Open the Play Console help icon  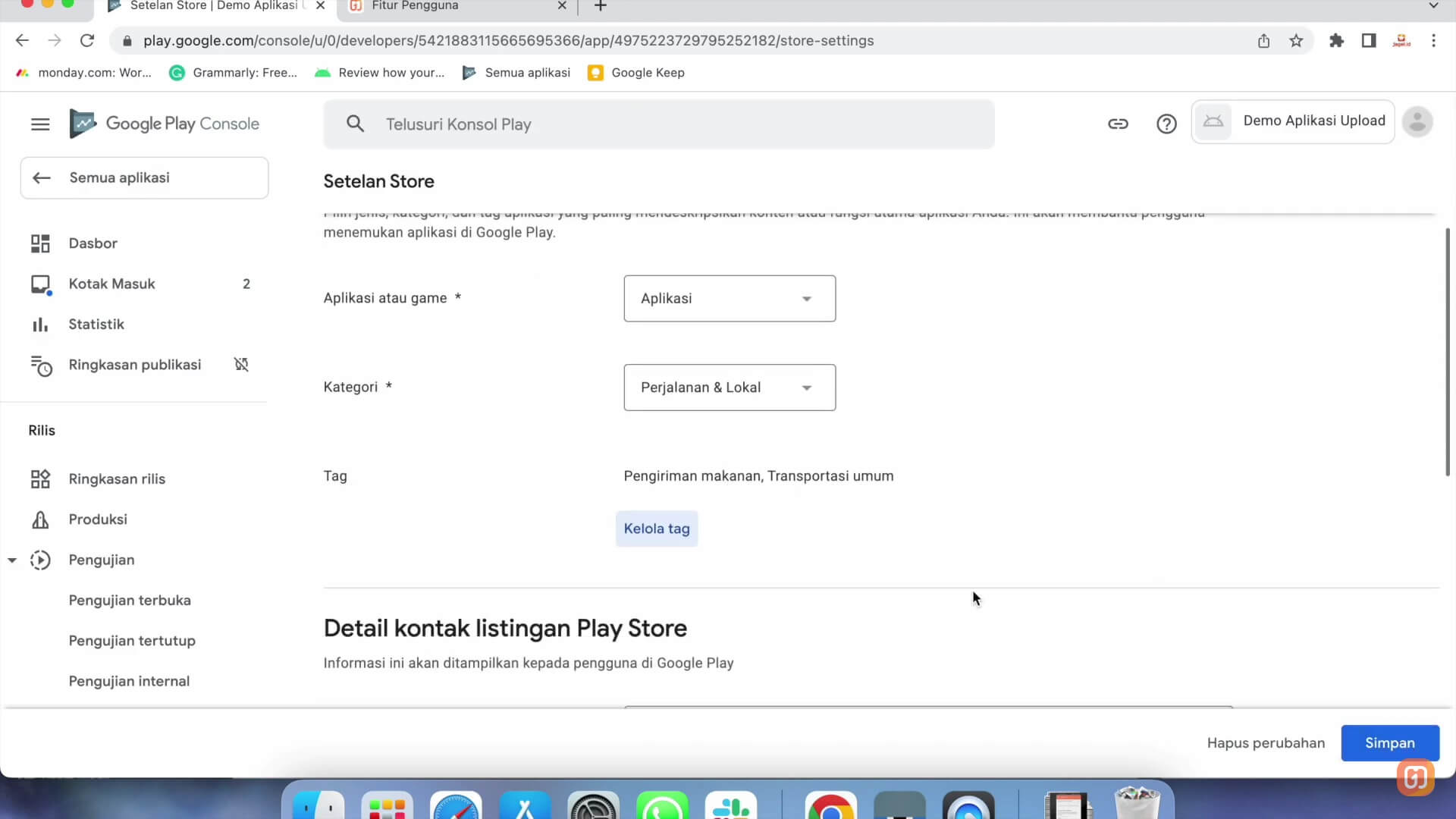[x=1166, y=124]
